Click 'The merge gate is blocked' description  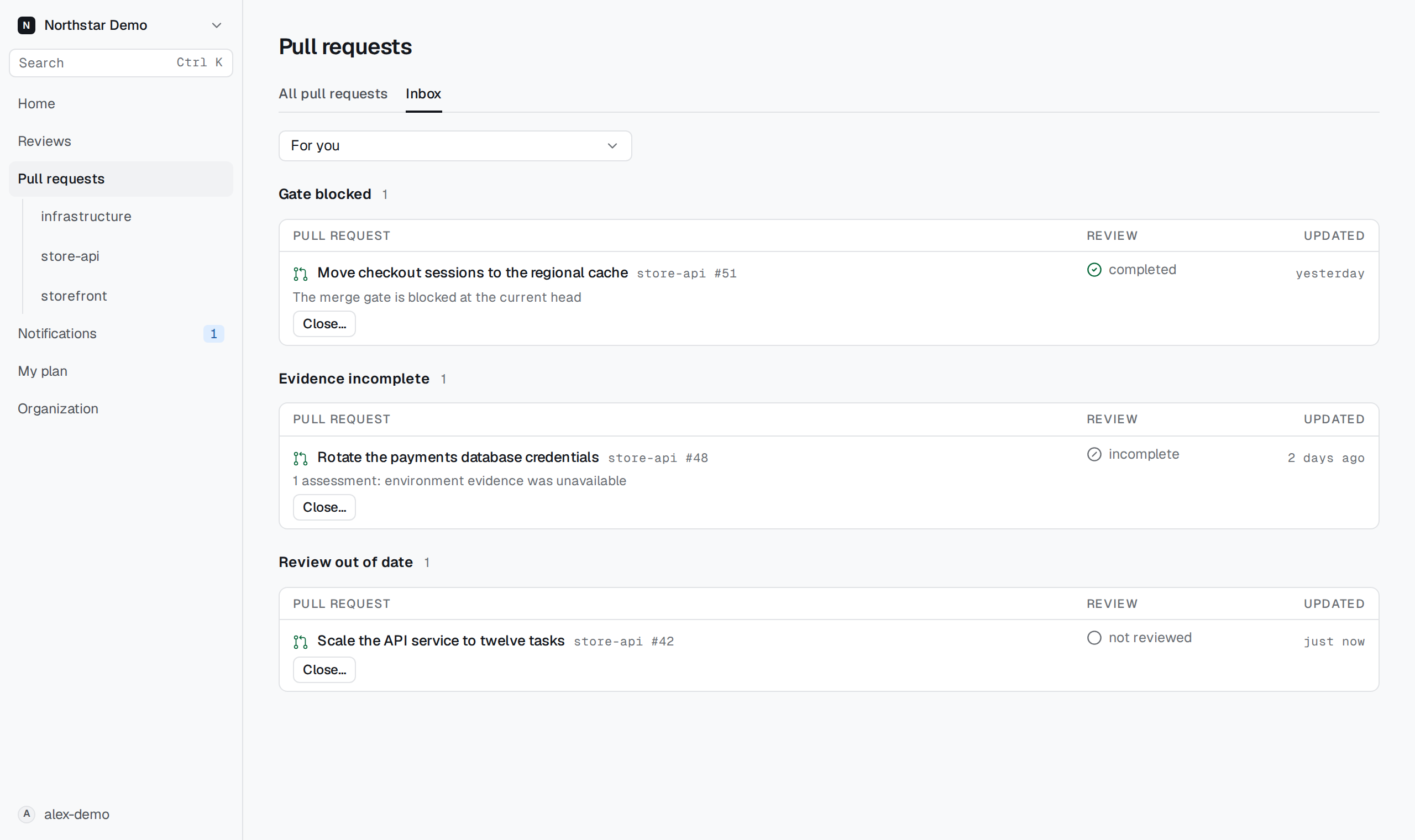pyautogui.click(x=437, y=297)
